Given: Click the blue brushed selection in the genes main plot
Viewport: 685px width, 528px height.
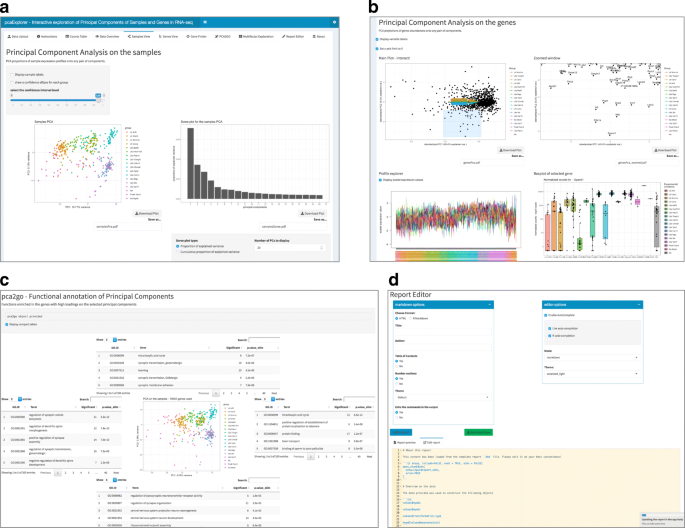Looking at the screenshot, I should [x=462, y=122].
